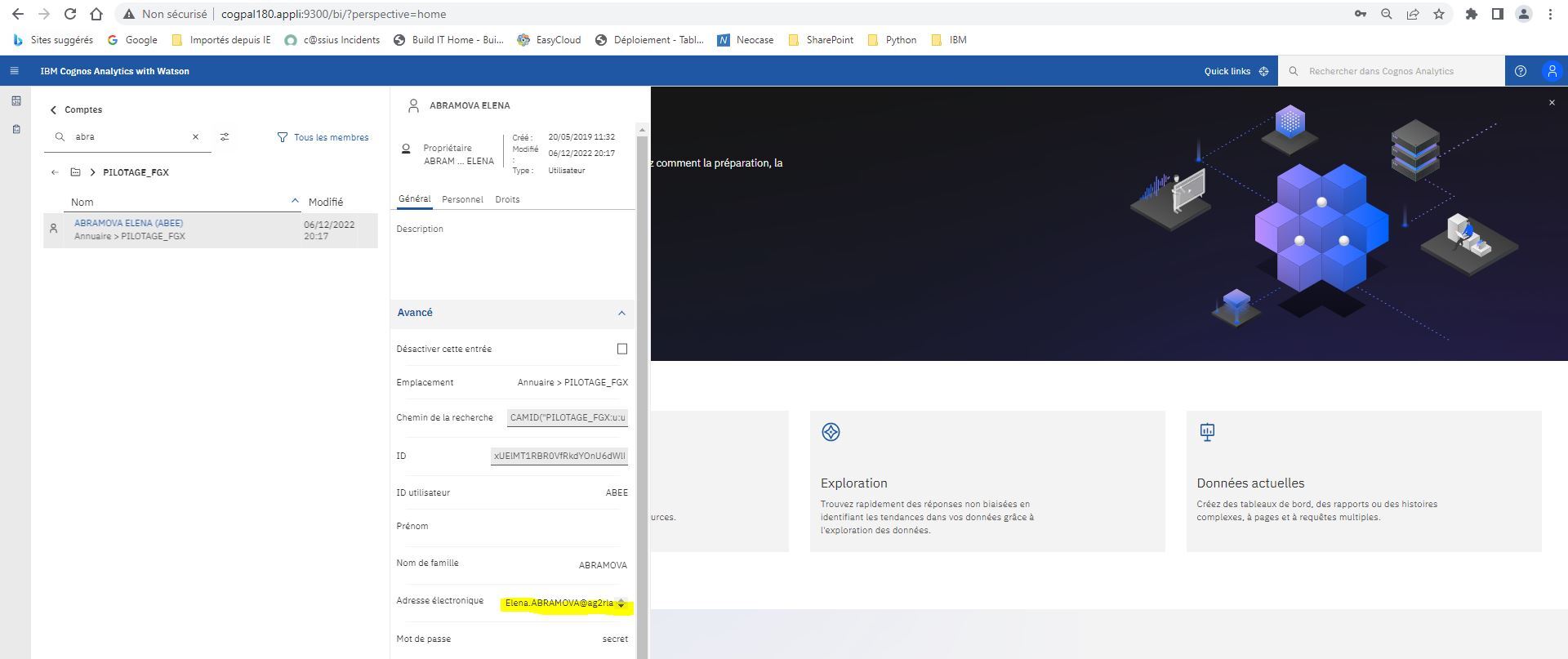Clear the 'abra' search text
Viewport: 1568px width, 659px height.
[x=195, y=137]
